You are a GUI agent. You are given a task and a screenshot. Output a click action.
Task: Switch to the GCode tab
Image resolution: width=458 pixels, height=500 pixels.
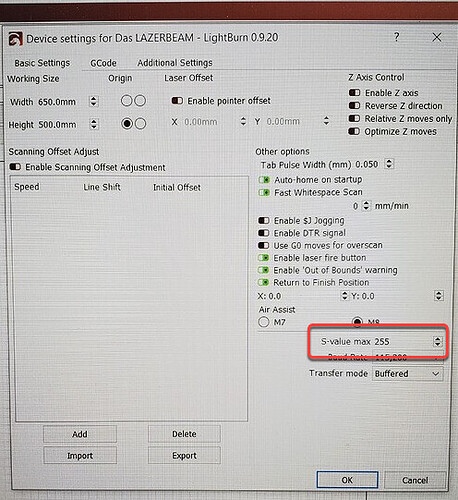pos(103,63)
